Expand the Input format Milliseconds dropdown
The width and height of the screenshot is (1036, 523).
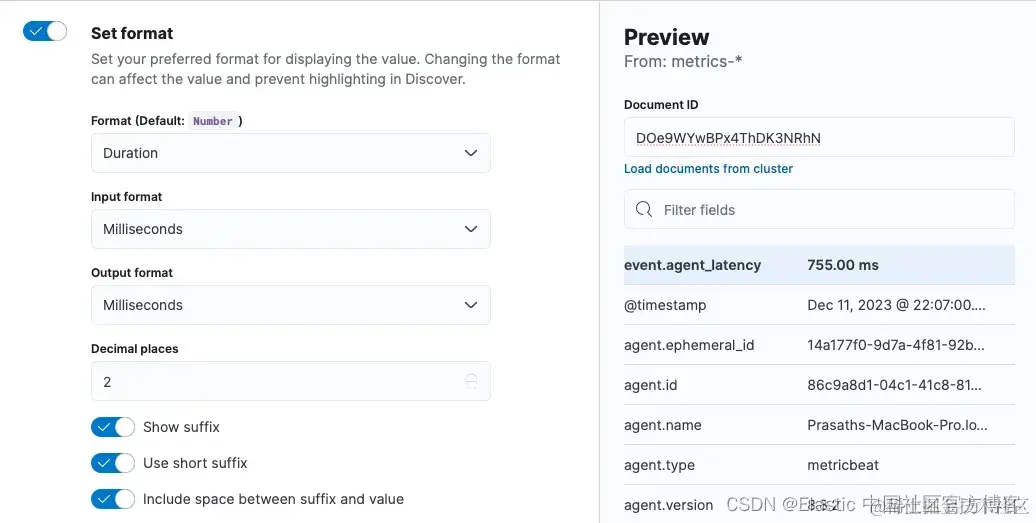coord(290,229)
